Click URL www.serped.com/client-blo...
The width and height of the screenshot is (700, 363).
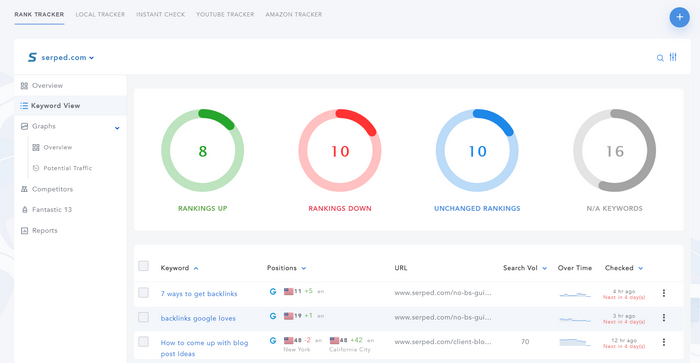coord(443,342)
